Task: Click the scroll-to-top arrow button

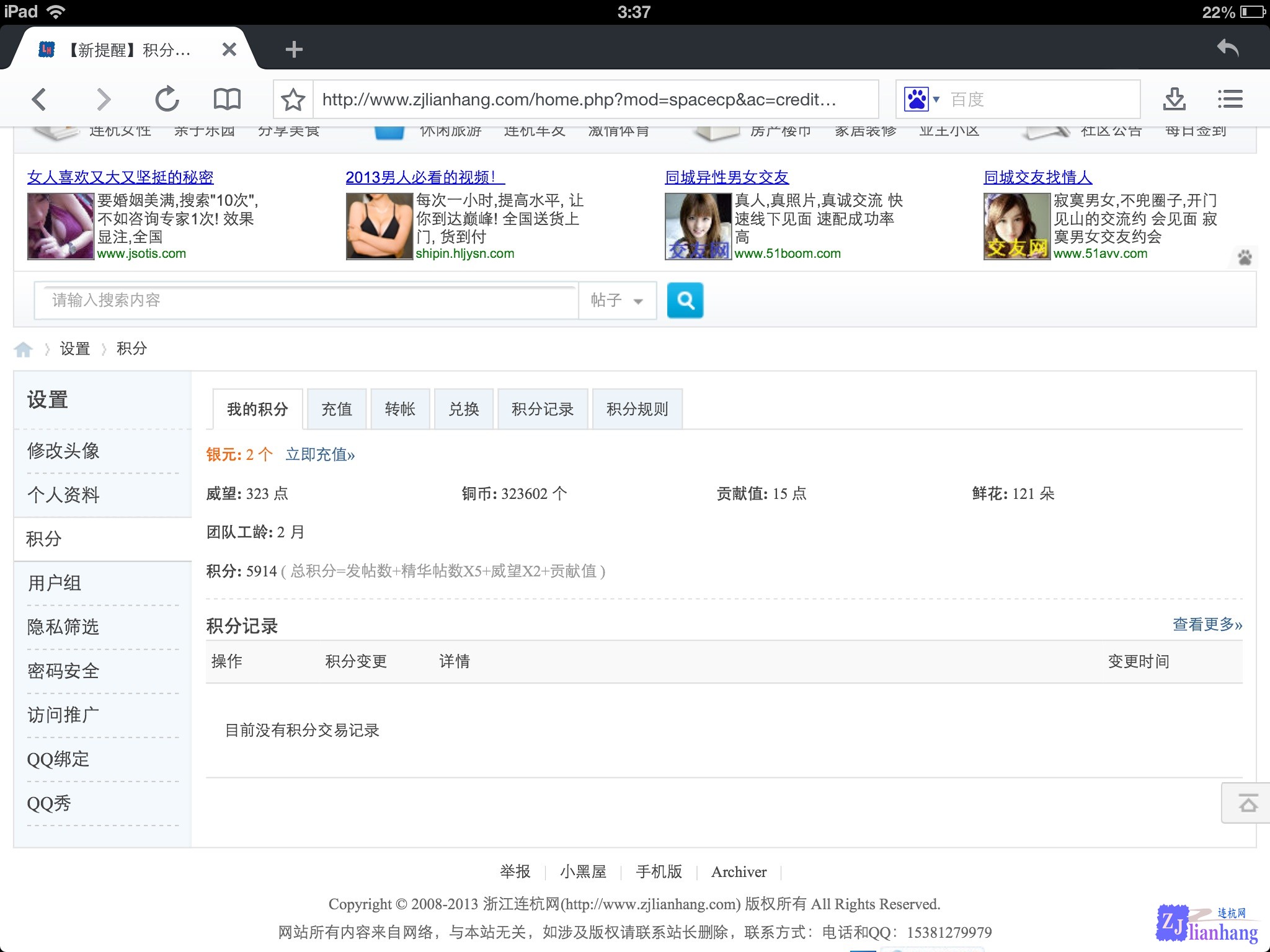Action: pyautogui.click(x=1247, y=803)
